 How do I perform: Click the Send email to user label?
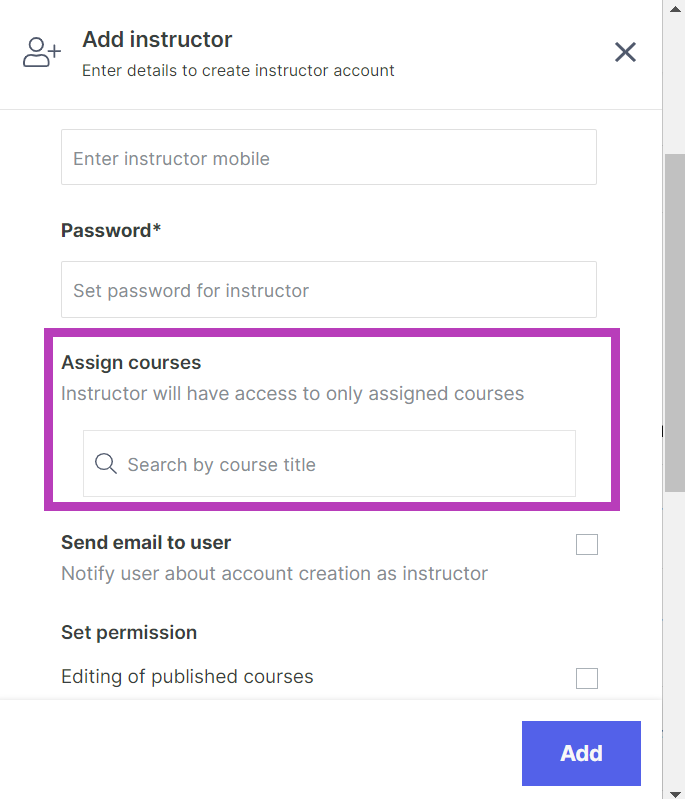tap(146, 543)
